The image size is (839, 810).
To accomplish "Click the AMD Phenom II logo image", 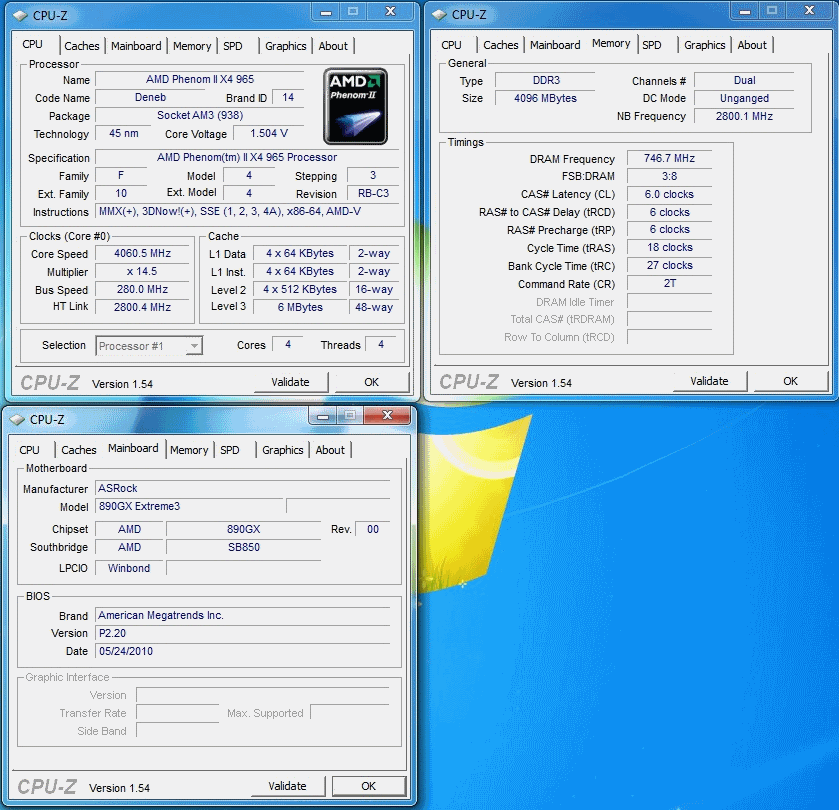I will click(x=355, y=106).
